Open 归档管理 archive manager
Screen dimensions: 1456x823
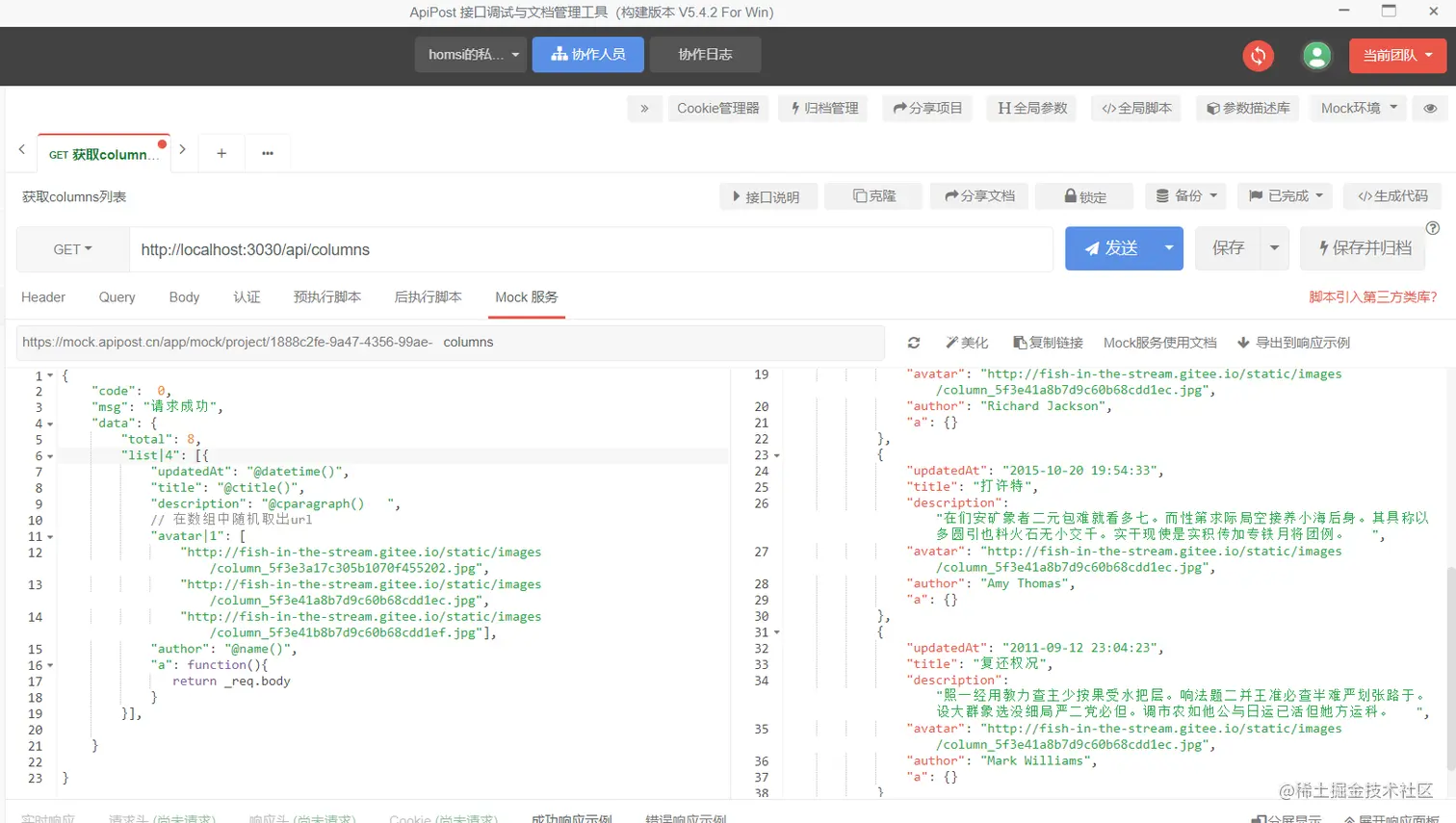(x=824, y=109)
